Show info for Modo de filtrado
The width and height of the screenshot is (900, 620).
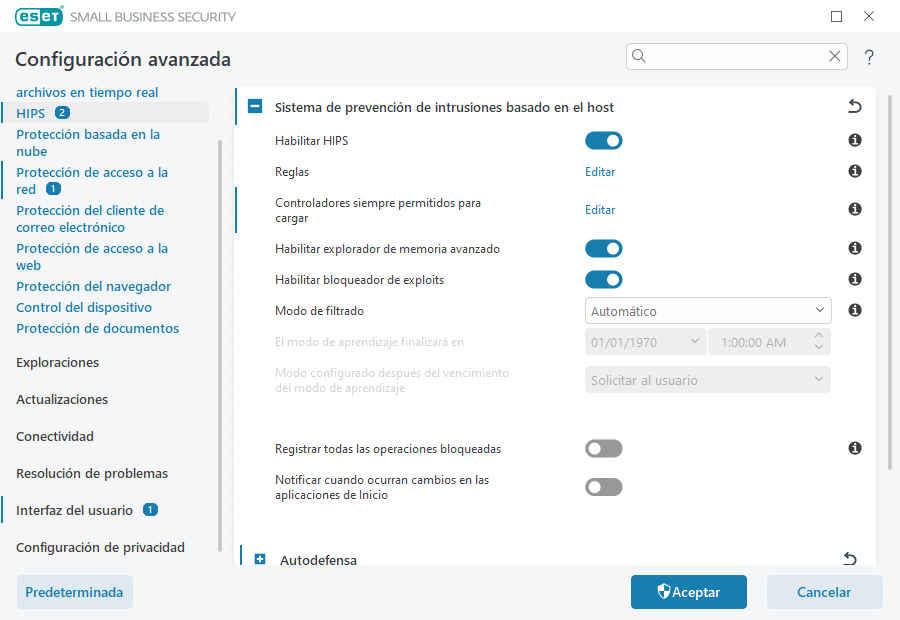pos(855,311)
